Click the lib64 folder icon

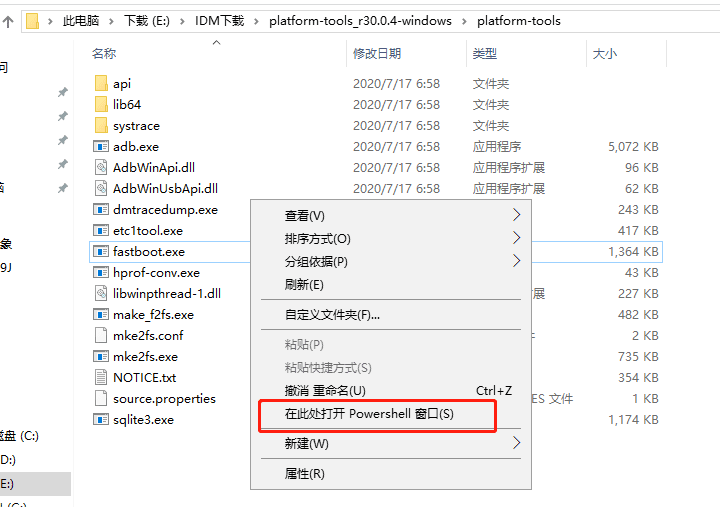click(x=100, y=105)
